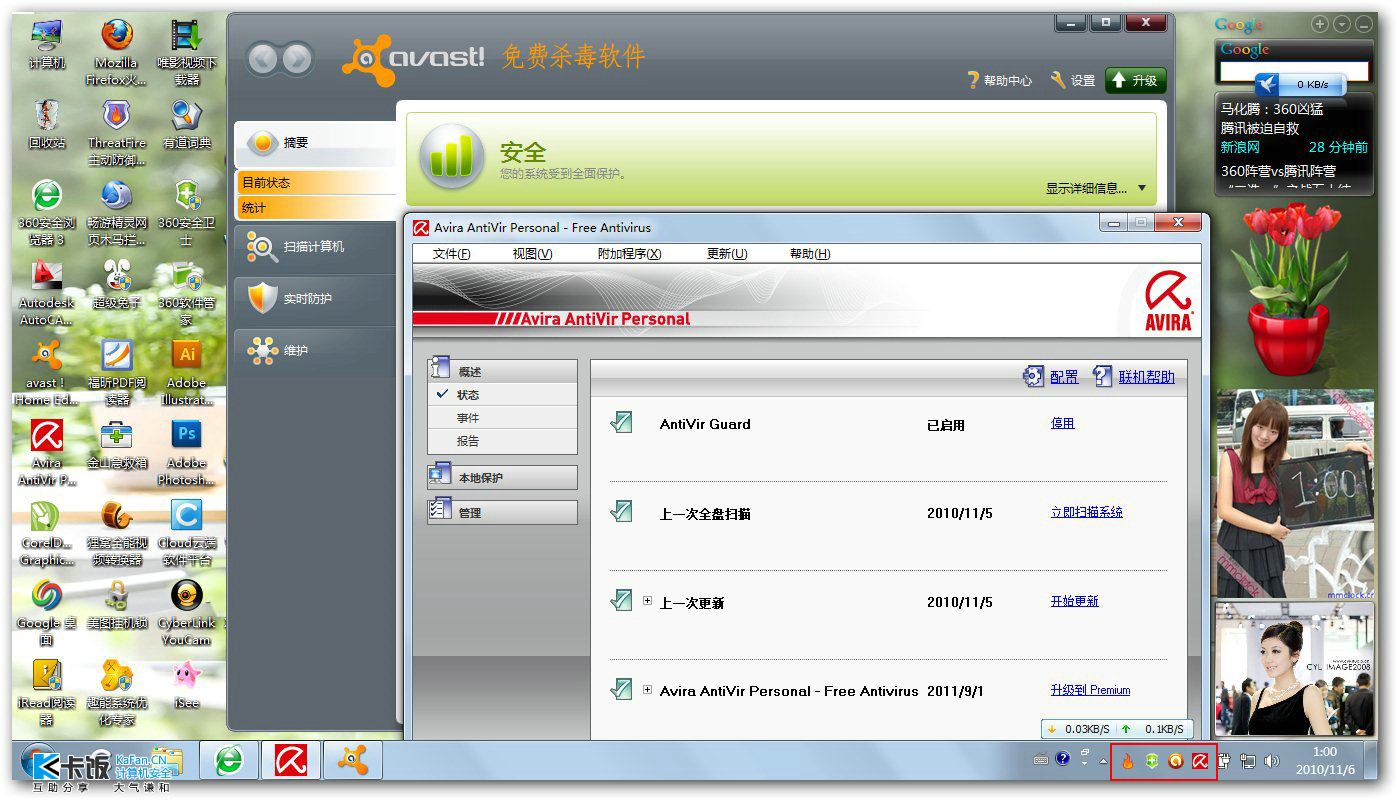Open the 视图(V) menu in Avira
This screenshot has height=800, width=1398.
coord(532,254)
